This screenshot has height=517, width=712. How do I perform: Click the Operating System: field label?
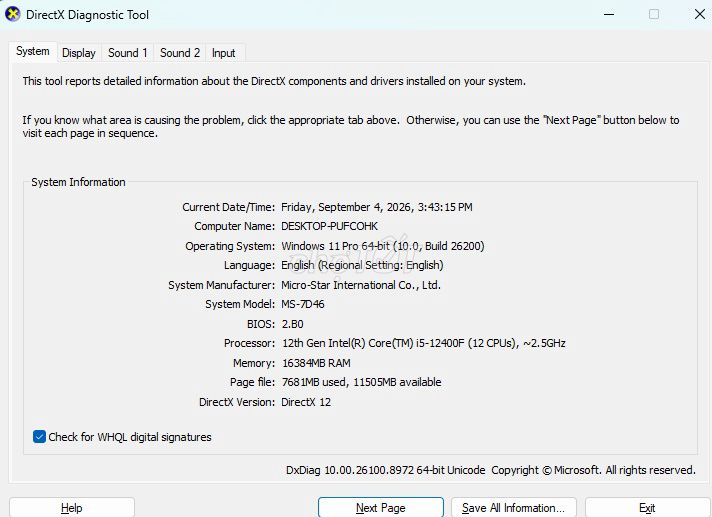(x=230, y=246)
